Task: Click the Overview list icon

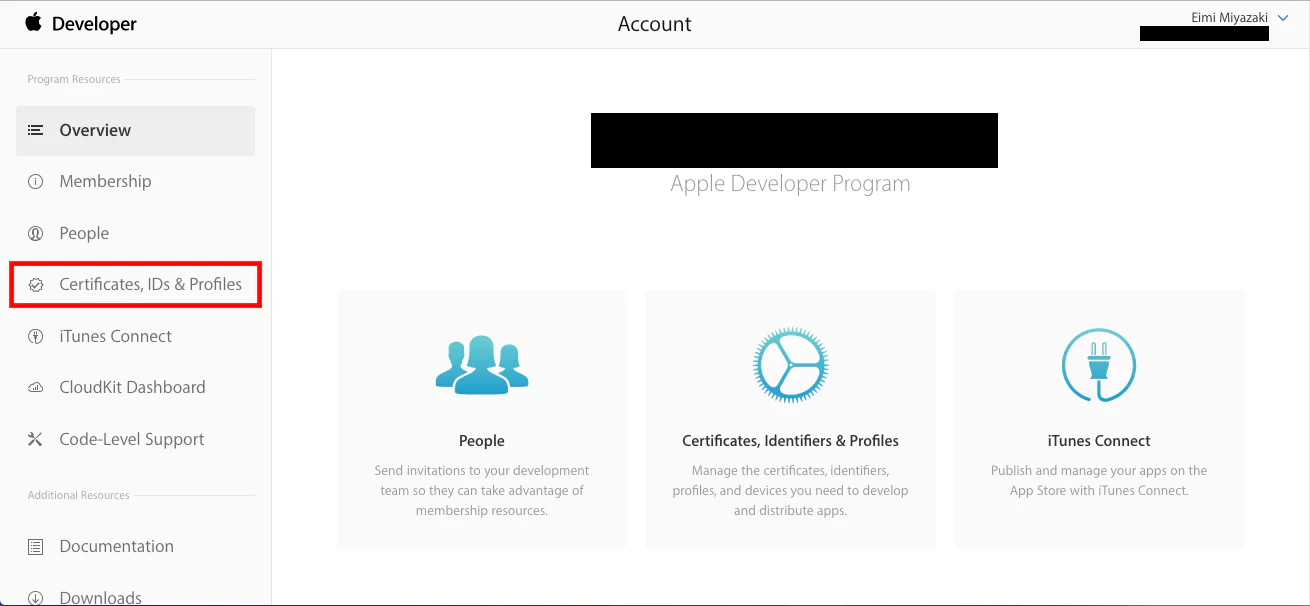Action: point(35,130)
